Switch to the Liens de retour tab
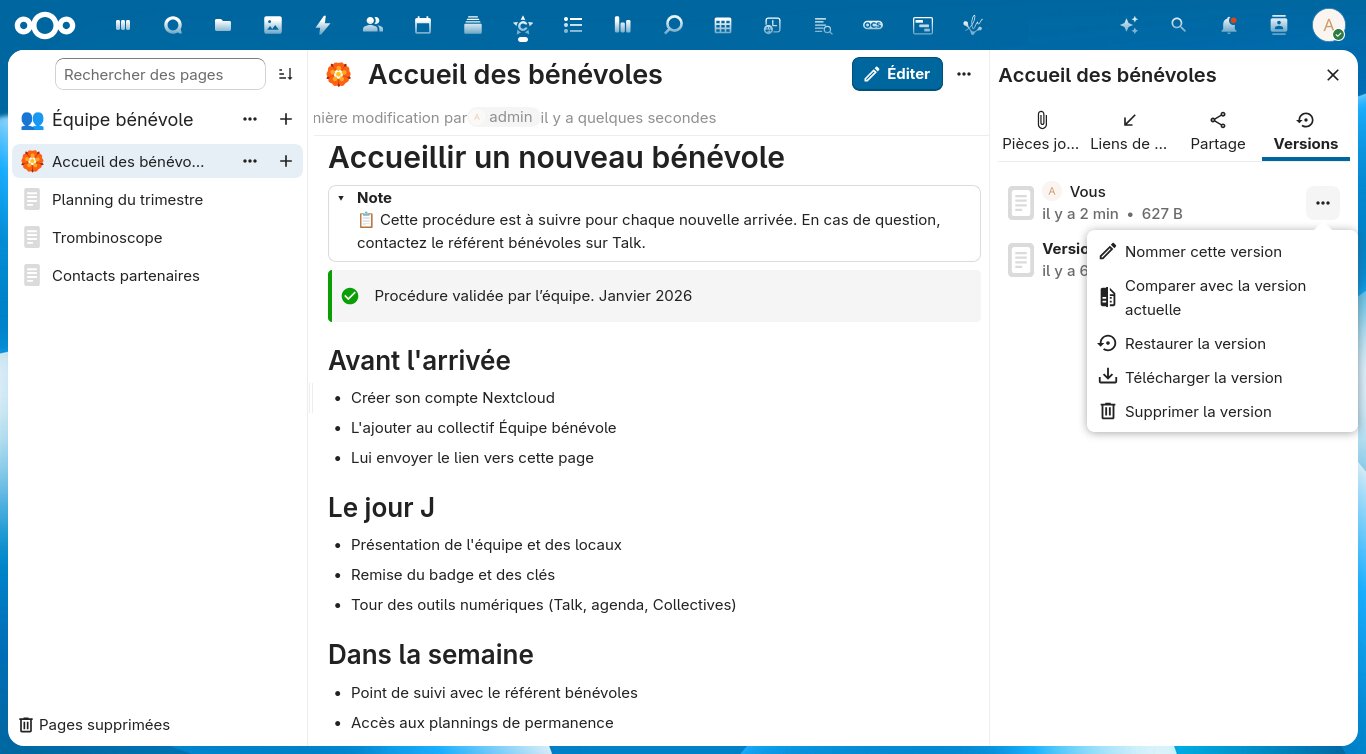 pyautogui.click(x=1129, y=132)
